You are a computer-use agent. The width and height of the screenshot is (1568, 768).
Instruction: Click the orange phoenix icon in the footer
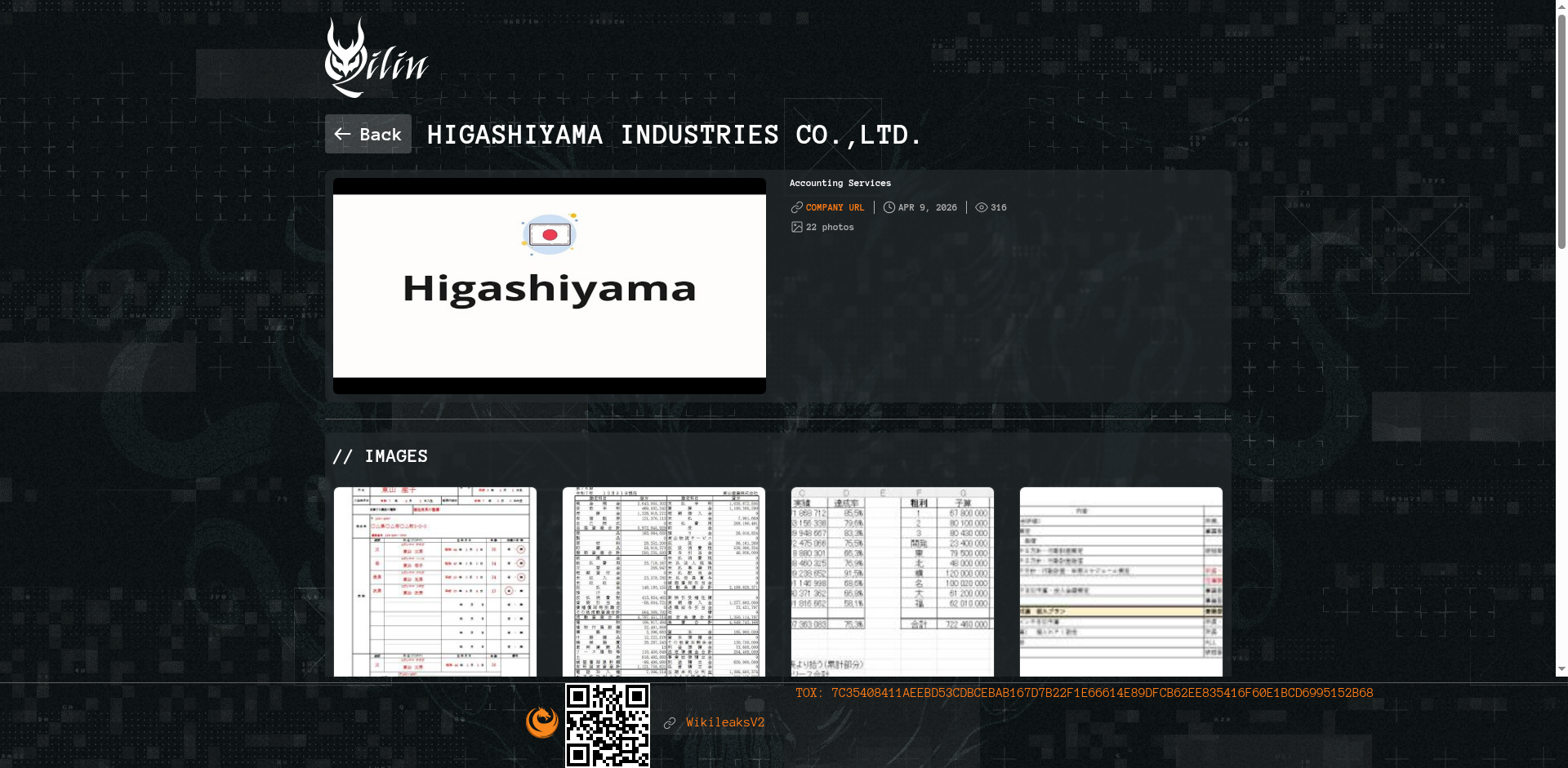point(542,722)
